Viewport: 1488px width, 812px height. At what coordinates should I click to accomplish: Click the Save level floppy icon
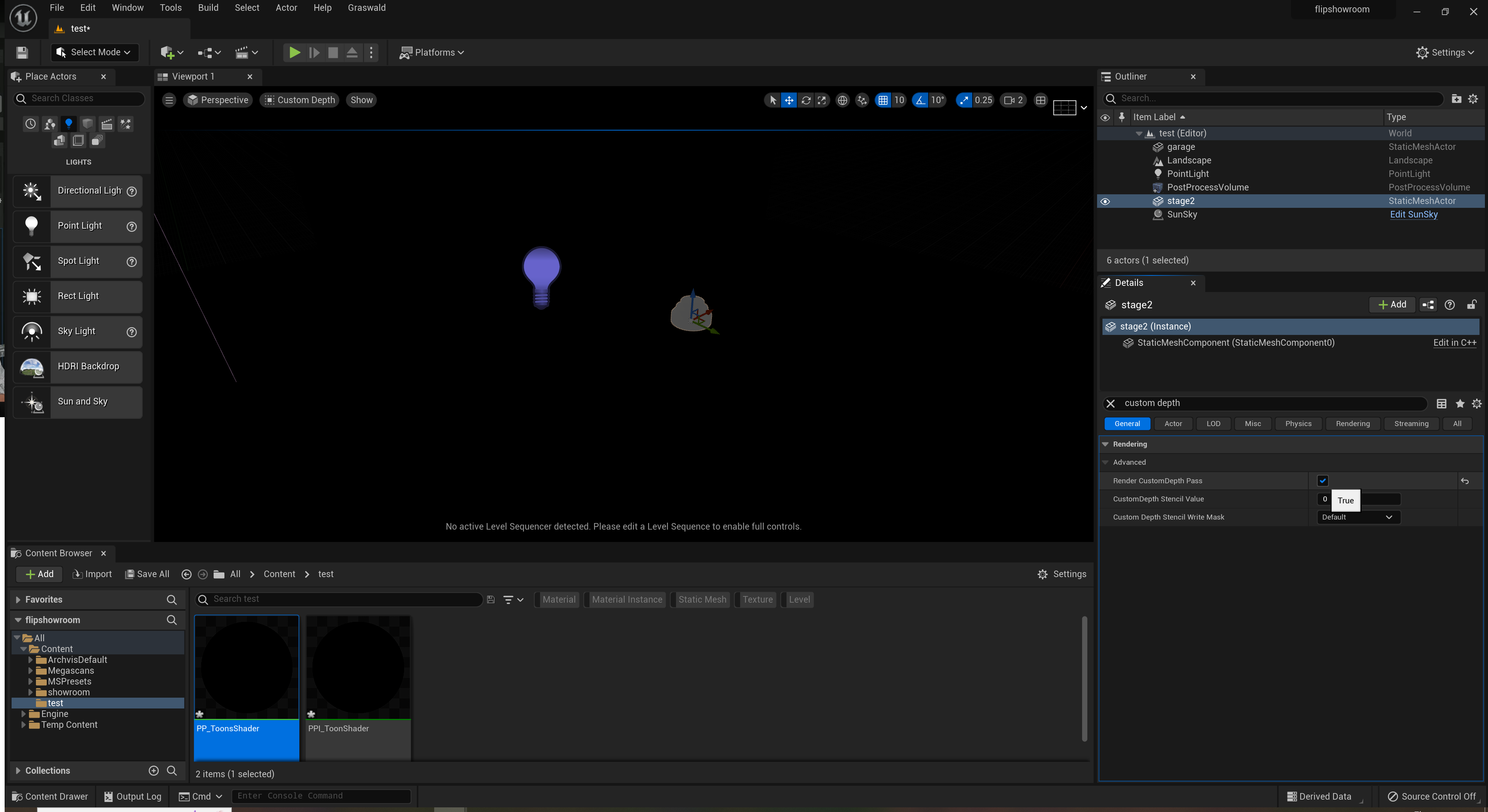coord(22,53)
